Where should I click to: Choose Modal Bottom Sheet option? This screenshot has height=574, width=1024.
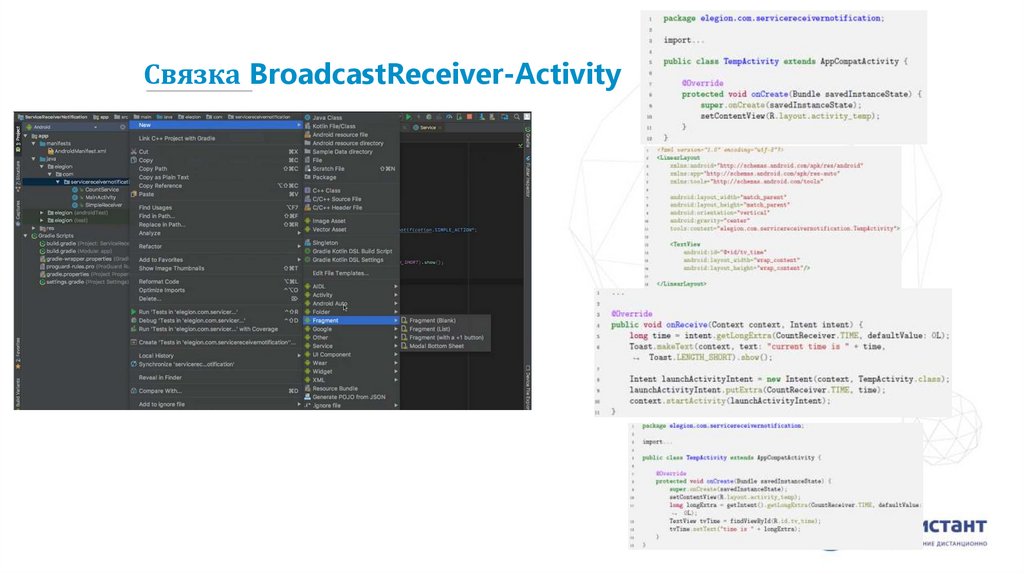436,346
